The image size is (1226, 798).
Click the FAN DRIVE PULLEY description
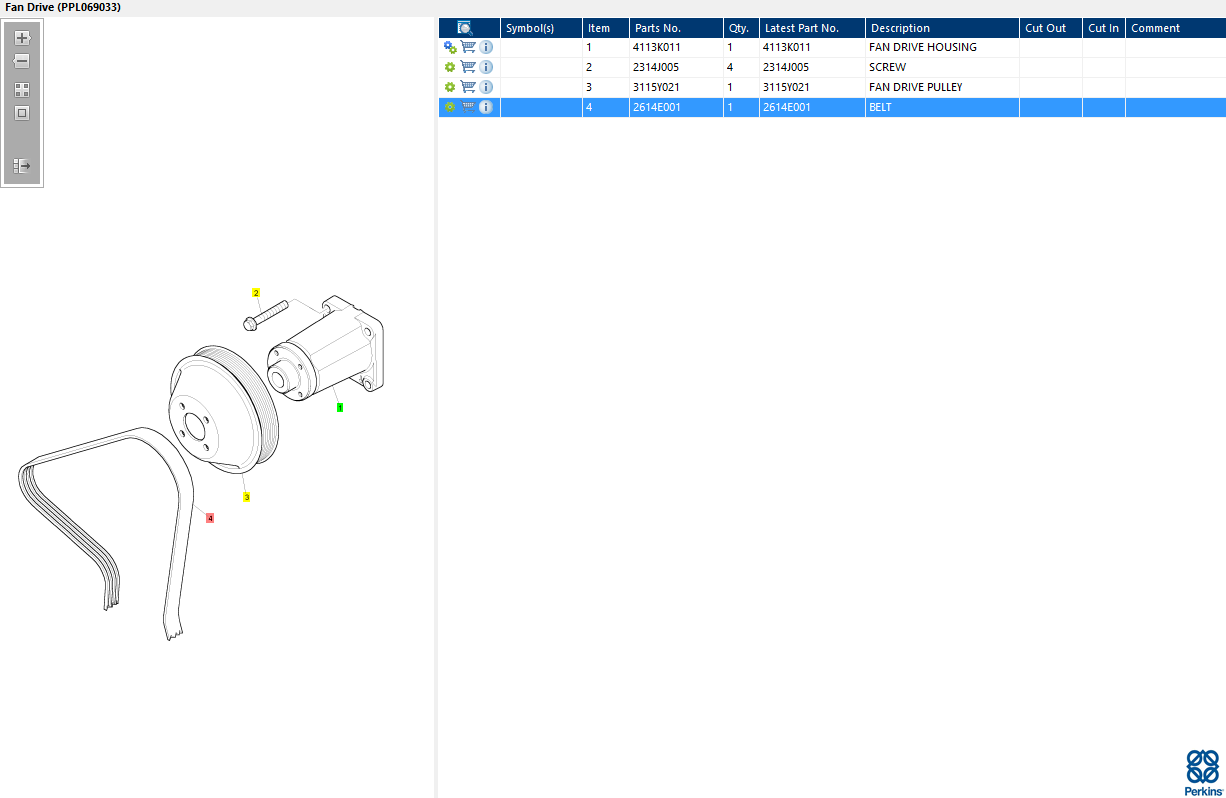pyautogui.click(x=916, y=87)
